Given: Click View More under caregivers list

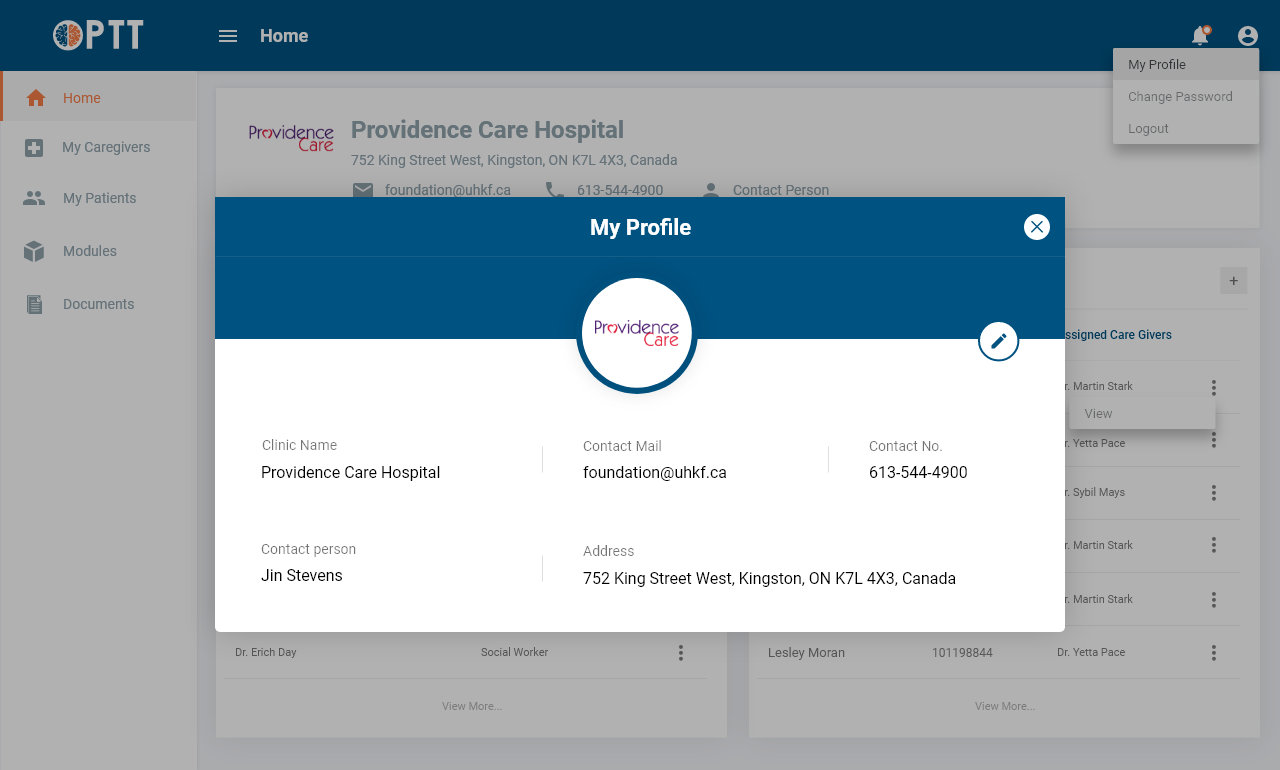Looking at the screenshot, I should tap(472, 706).
